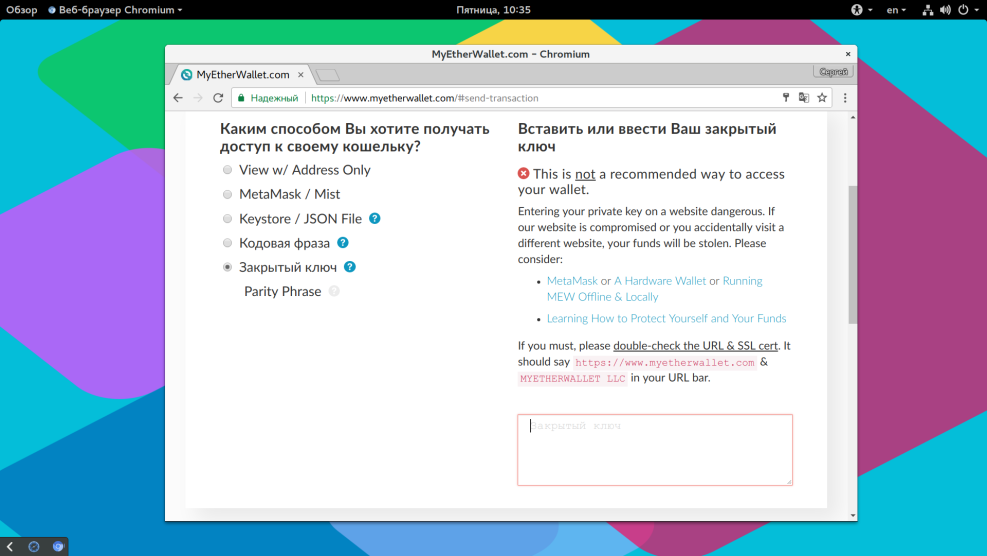Screen dimensions: 987x556
Task: Click the browser back arrow button
Action: click(x=178, y=98)
